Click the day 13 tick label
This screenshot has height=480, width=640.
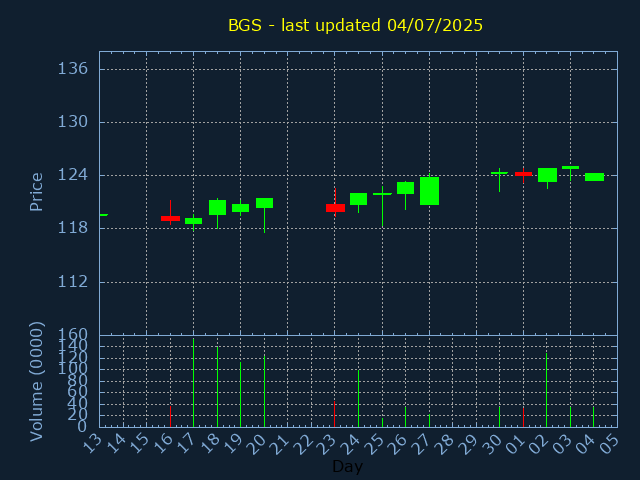92,444
